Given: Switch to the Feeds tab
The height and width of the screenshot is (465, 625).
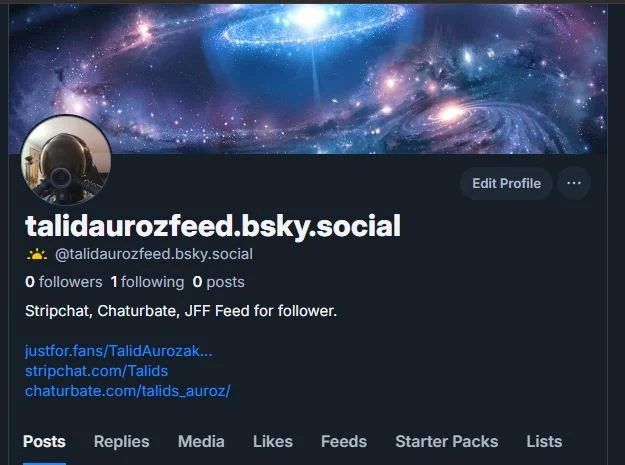Looking at the screenshot, I should pyautogui.click(x=344, y=441).
